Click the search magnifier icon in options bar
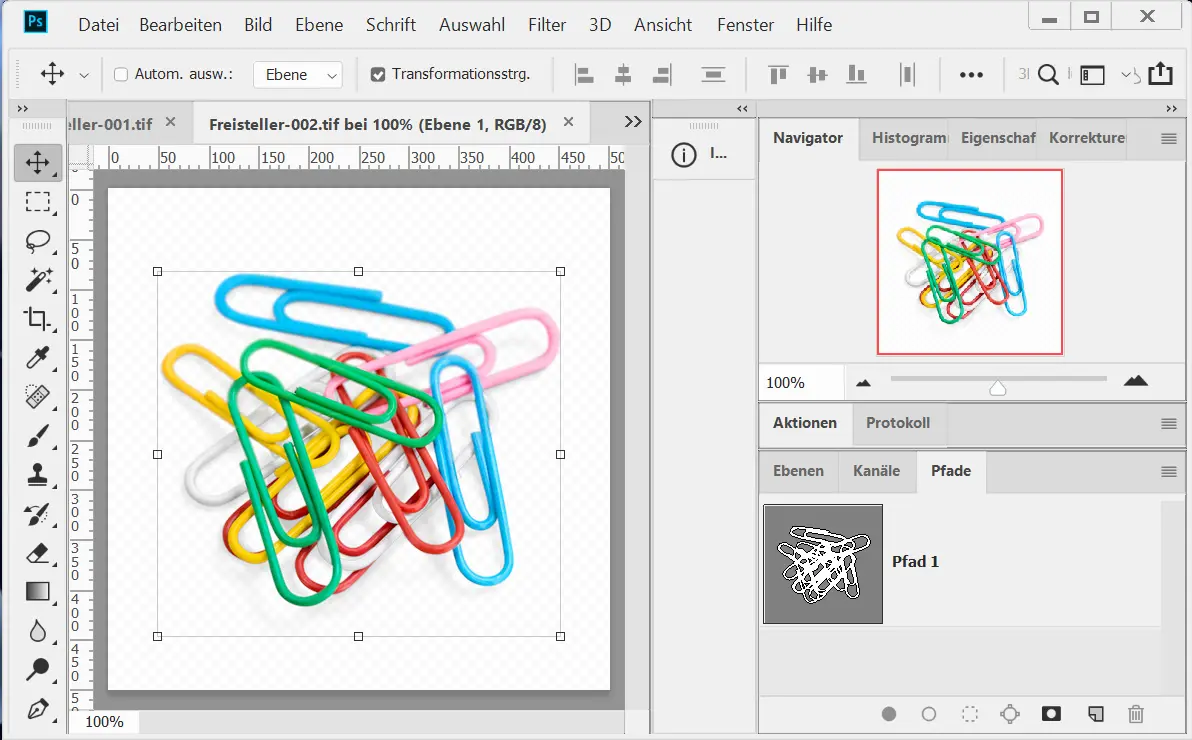The width and height of the screenshot is (1192, 740). (1048, 74)
